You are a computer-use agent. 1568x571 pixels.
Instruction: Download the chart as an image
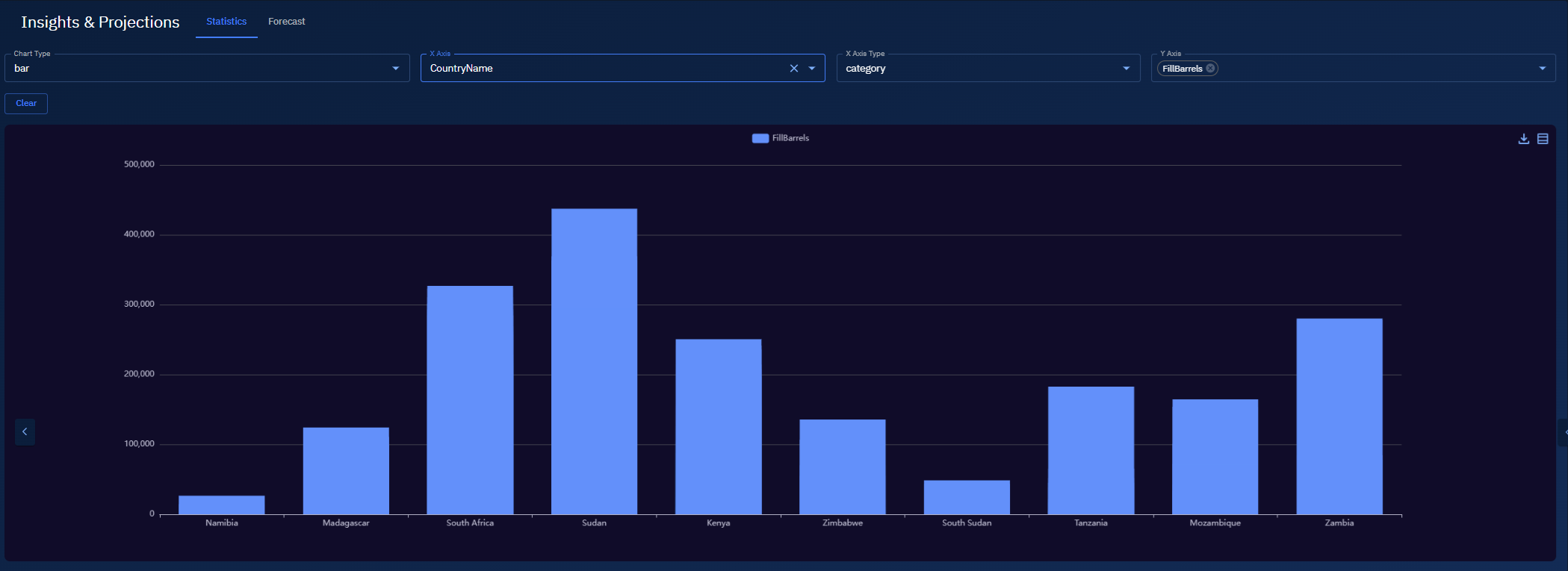pyautogui.click(x=1524, y=139)
